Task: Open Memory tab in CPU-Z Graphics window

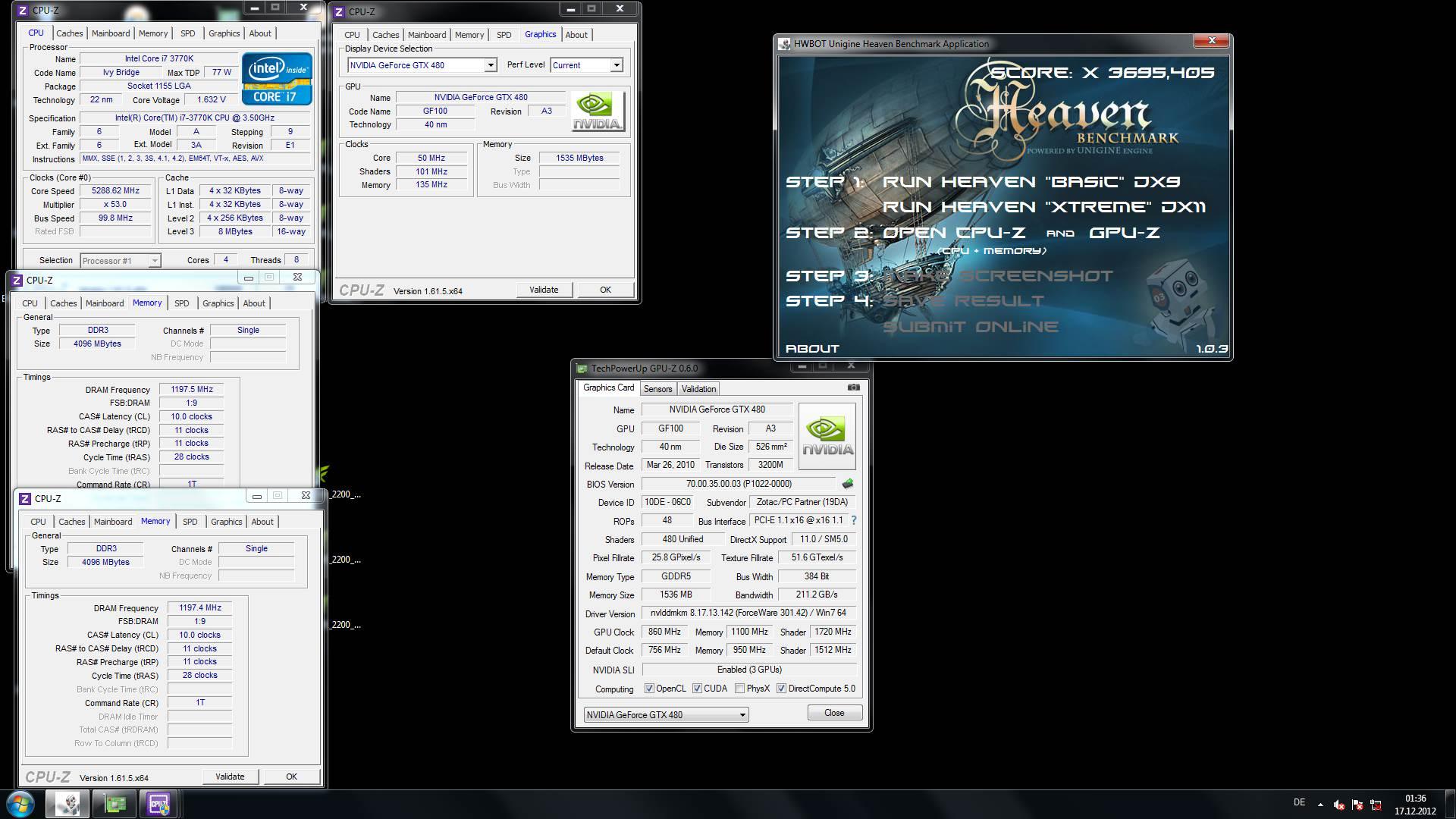Action: pyautogui.click(x=469, y=35)
